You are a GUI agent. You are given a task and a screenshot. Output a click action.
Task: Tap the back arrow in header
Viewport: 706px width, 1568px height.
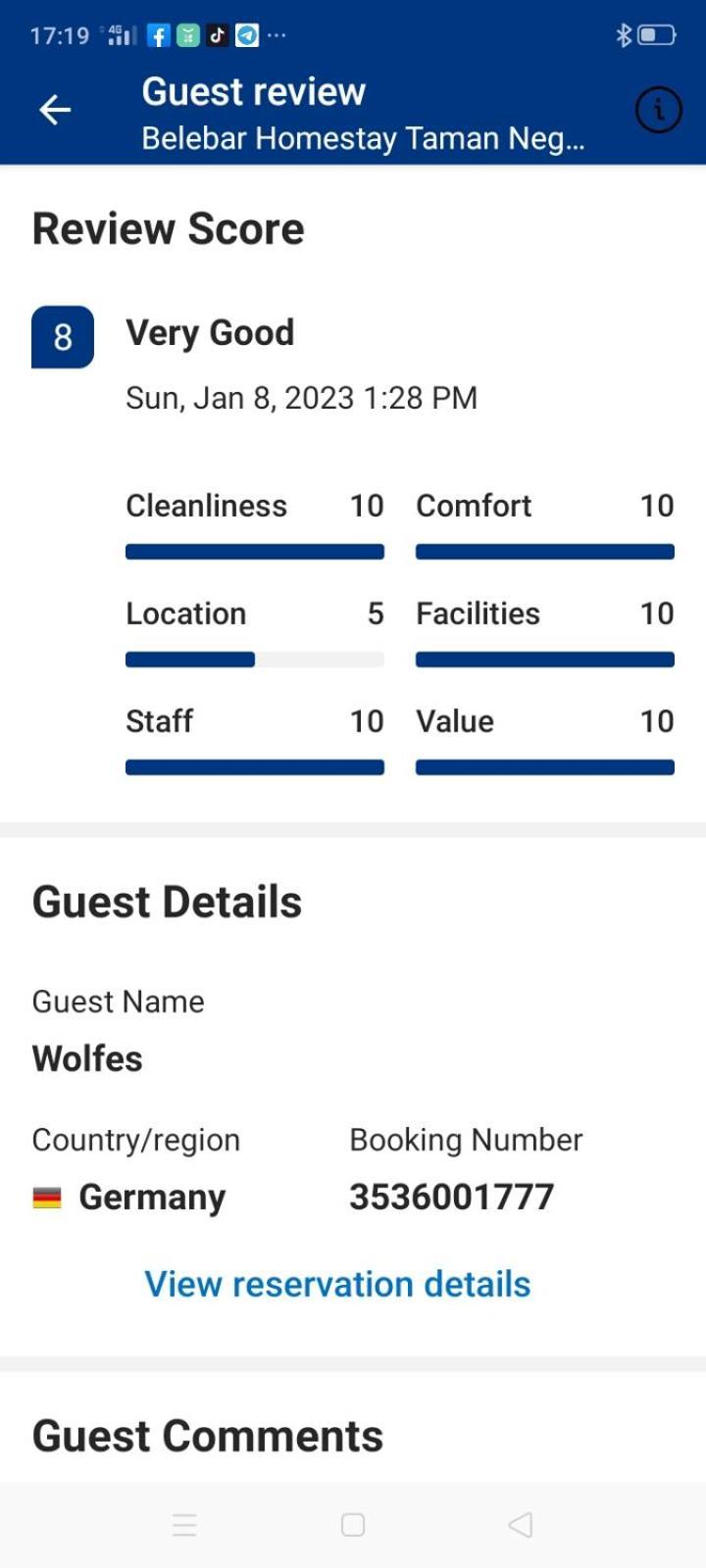point(55,110)
